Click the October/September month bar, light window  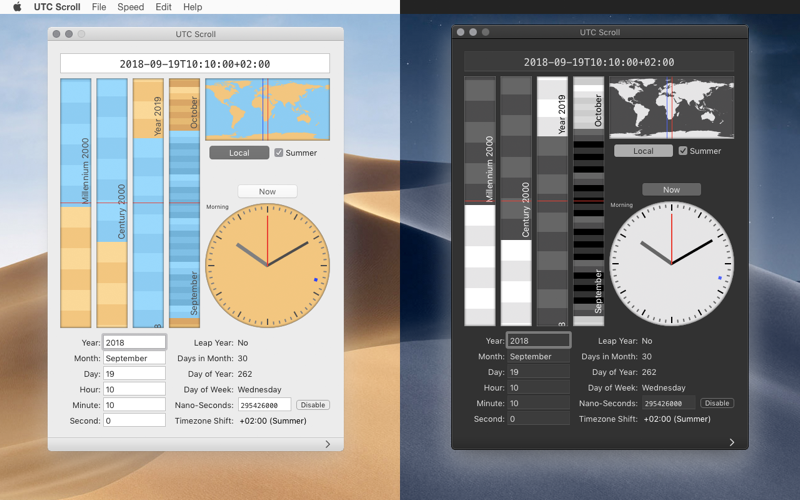(x=184, y=203)
